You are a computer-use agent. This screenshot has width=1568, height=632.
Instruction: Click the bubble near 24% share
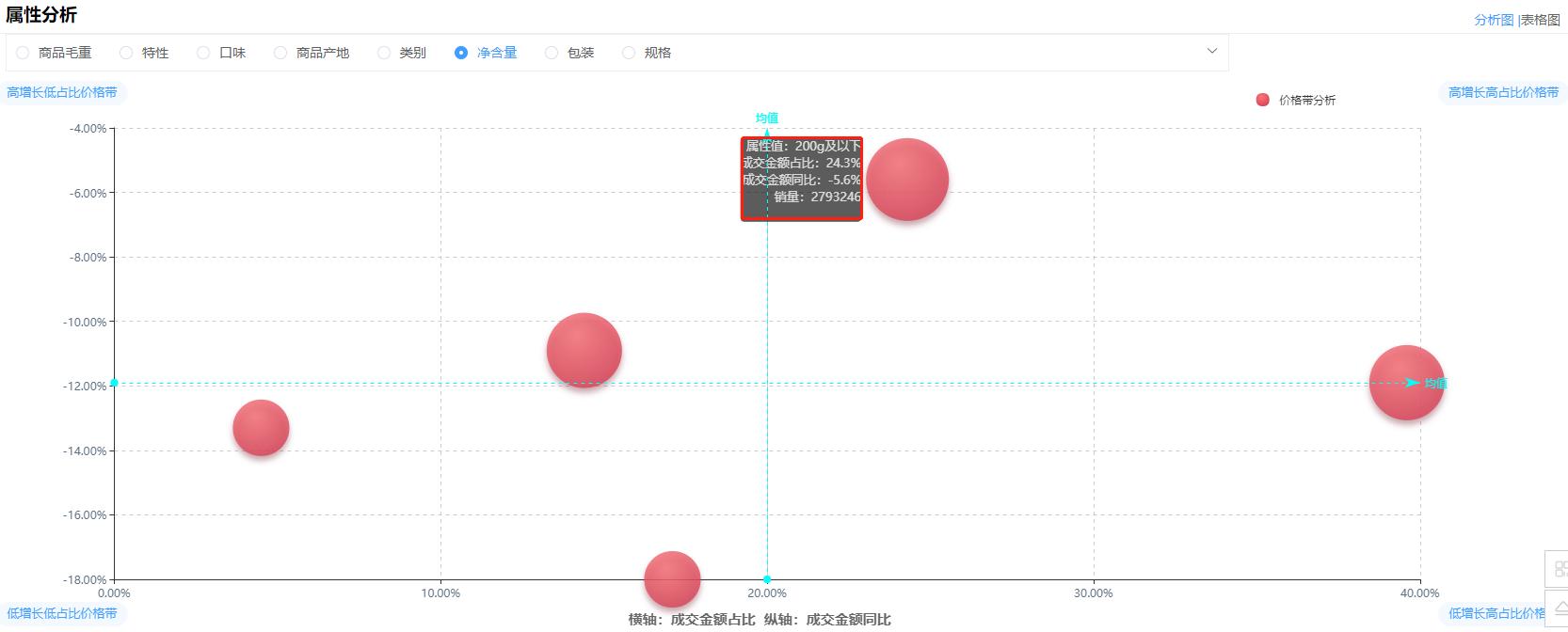907,180
